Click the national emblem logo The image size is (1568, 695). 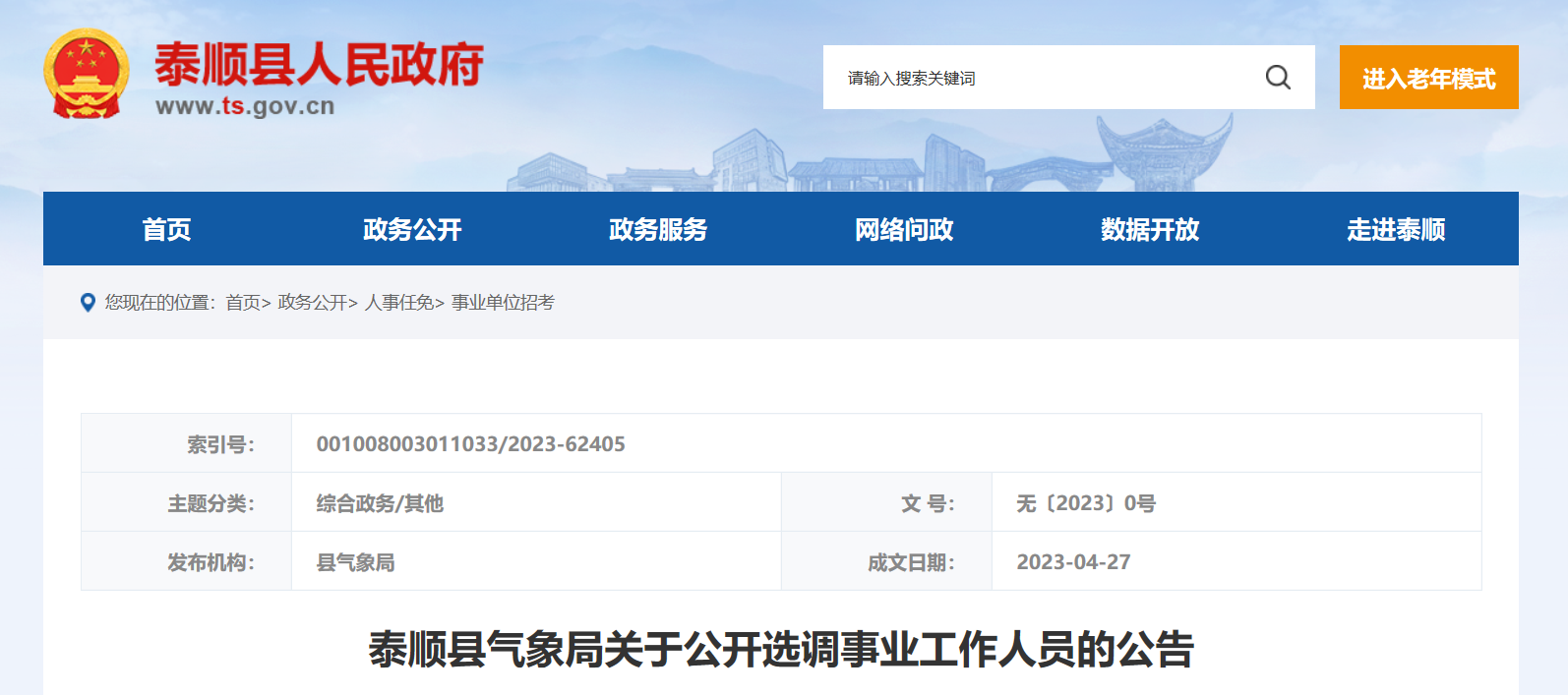pyautogui.click(x=87, y=75)
